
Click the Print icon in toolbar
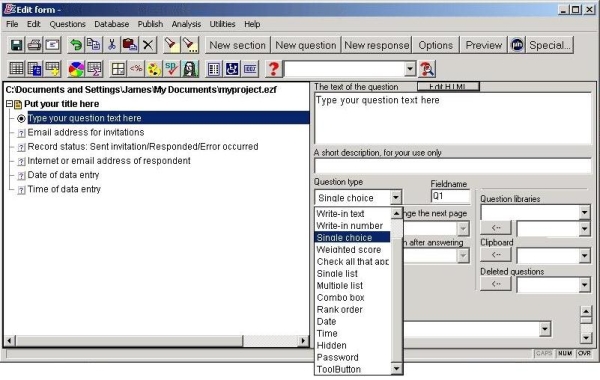[x=34, y=45]
